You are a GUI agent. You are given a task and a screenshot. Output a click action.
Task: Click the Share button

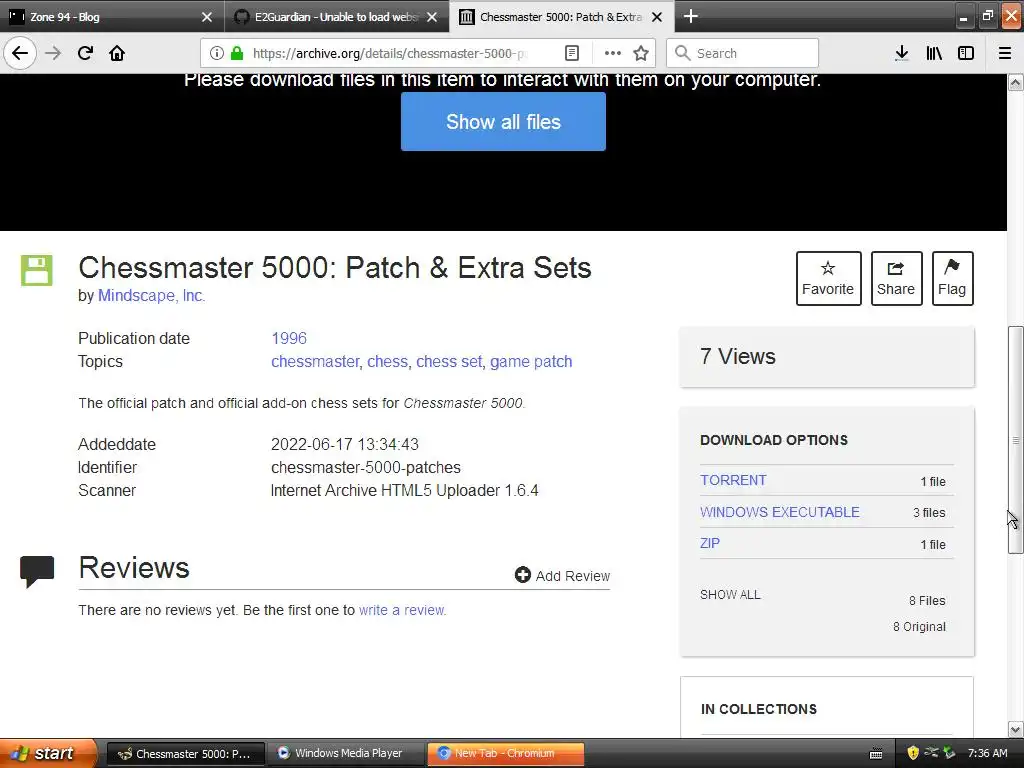pyautogui.click(x=896, y=278)
